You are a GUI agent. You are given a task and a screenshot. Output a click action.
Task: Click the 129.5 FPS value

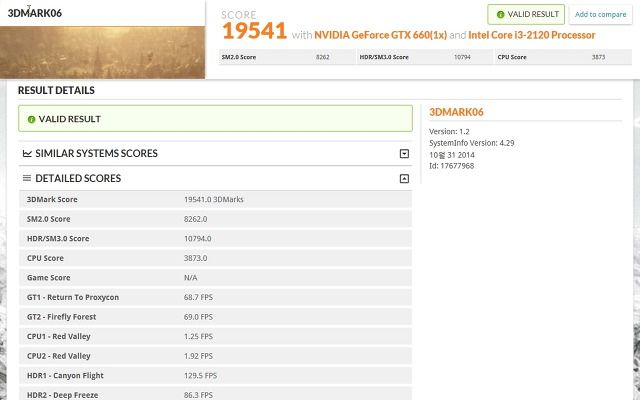pyautogui.click(x=200, y=376)
